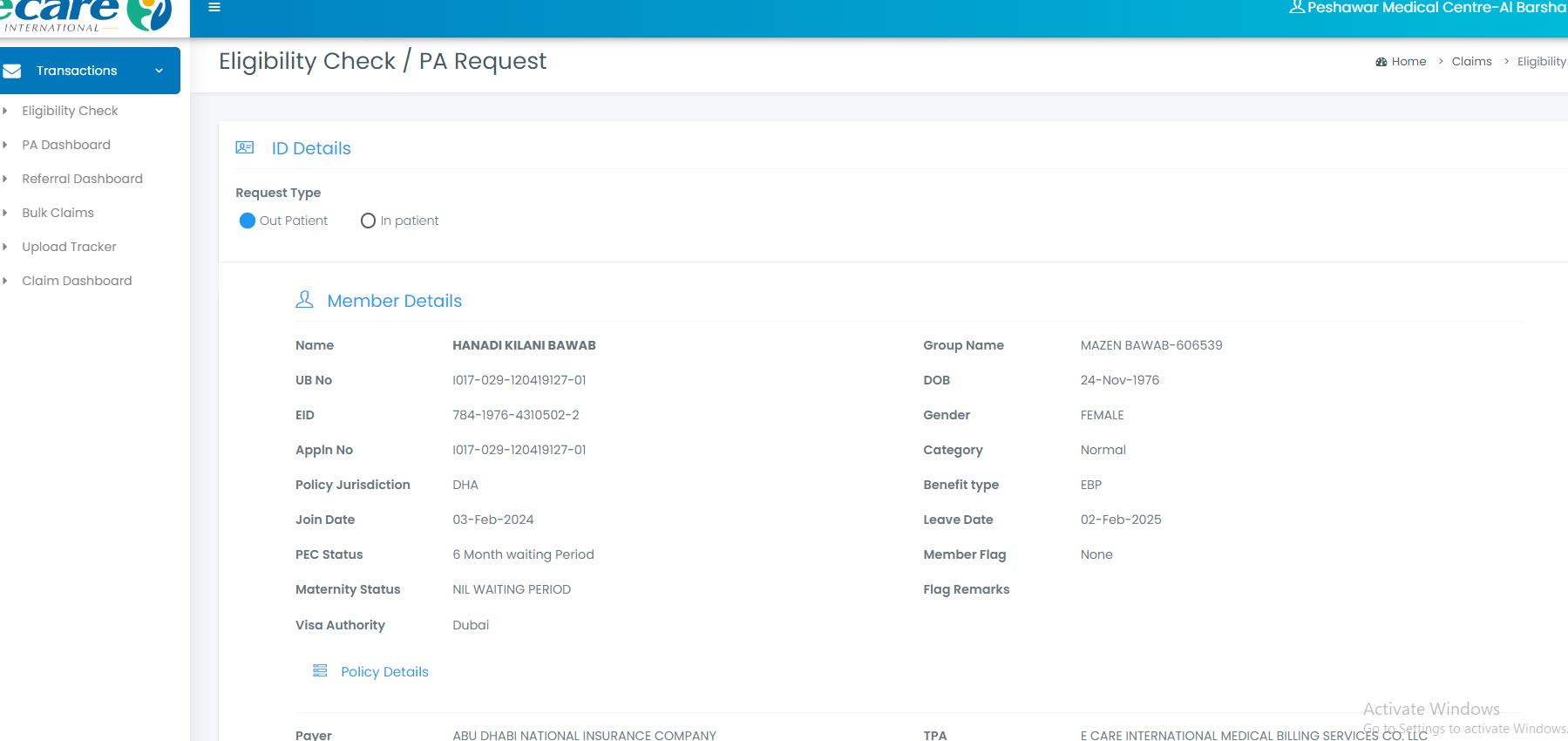Image resolution: width=1568 pixels, height=741 pixels.
Task: Click the hamburger menu icon in header
Action: 214,7
